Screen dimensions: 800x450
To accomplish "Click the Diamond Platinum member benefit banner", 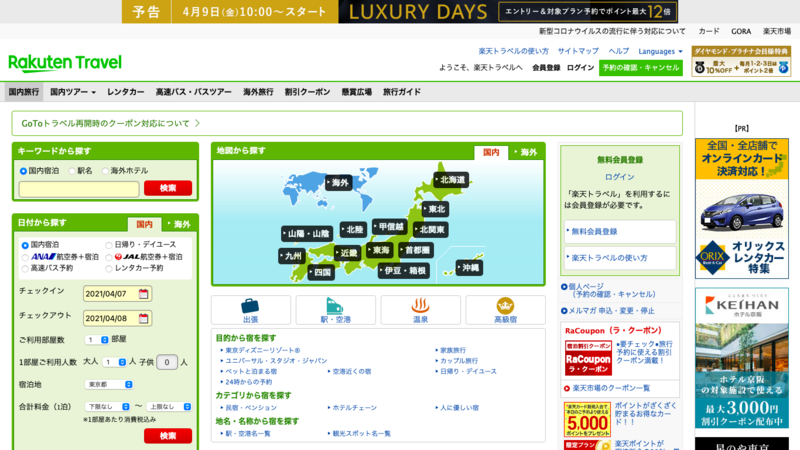I will (741, 61).
